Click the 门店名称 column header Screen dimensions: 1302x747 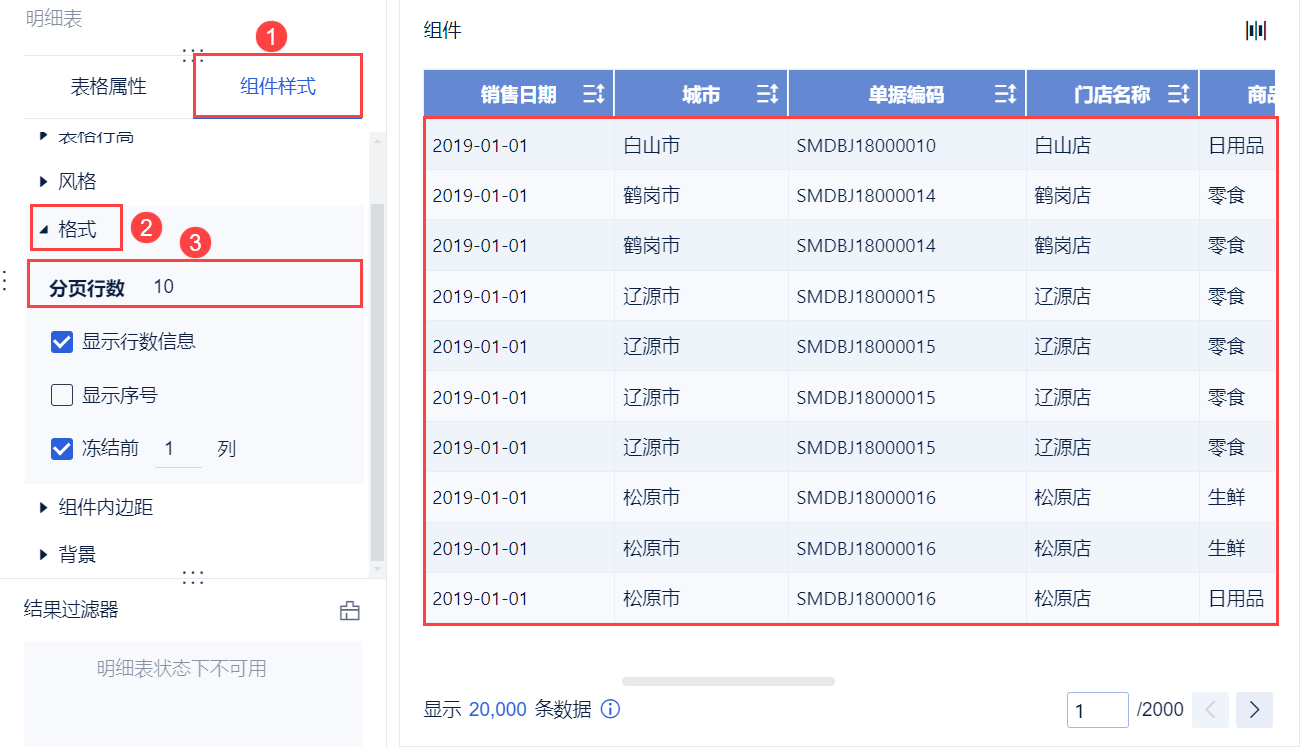1112,94
